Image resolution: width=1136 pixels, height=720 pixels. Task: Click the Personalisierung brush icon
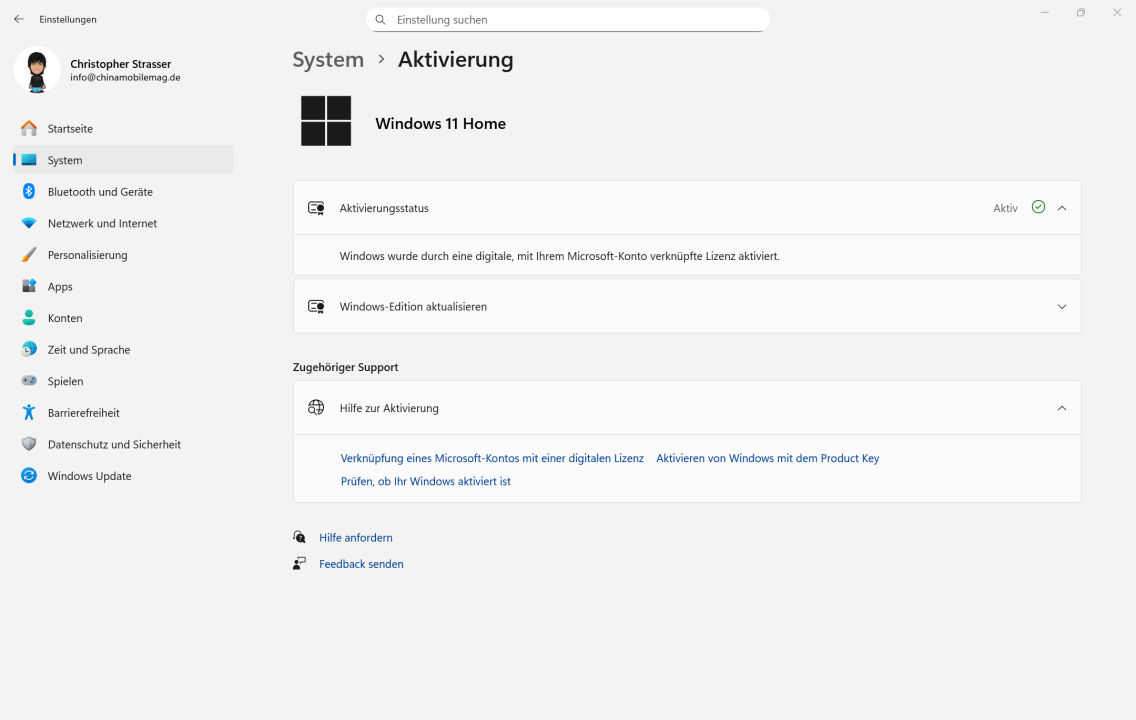[29, 254]
